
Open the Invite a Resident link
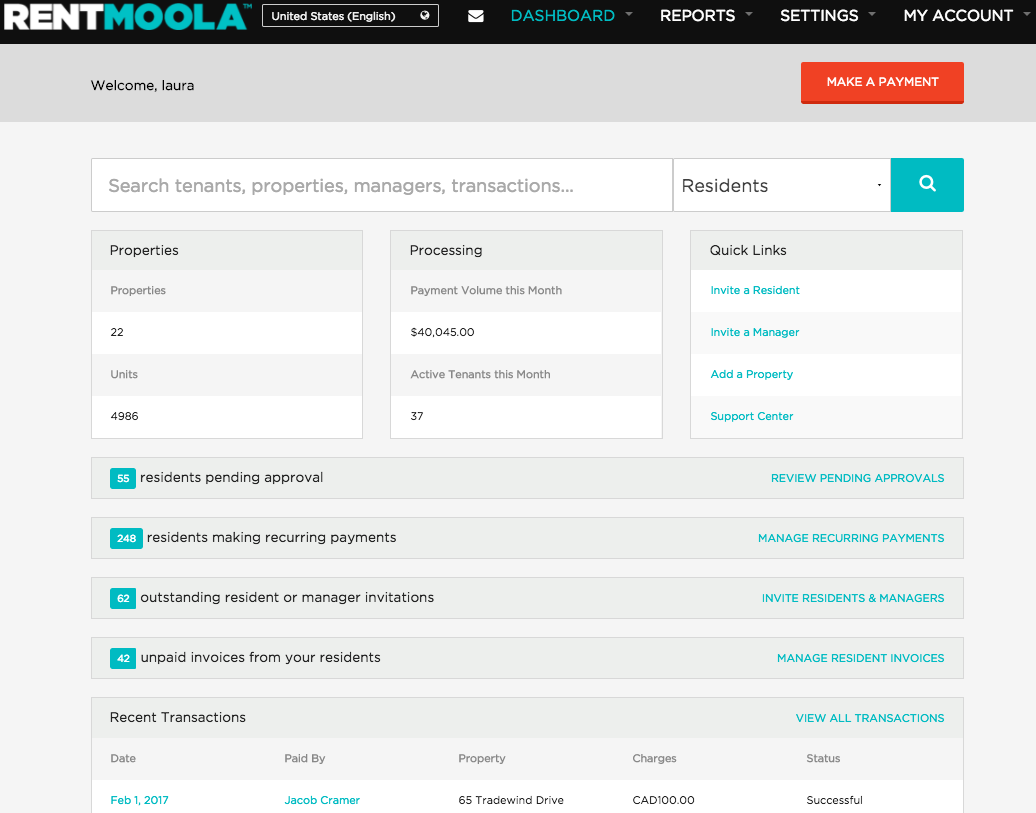755,290
